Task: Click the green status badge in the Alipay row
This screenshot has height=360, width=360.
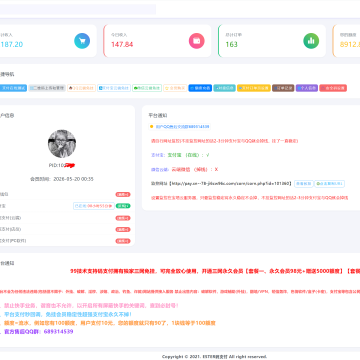Action: (x=123, y=206)
